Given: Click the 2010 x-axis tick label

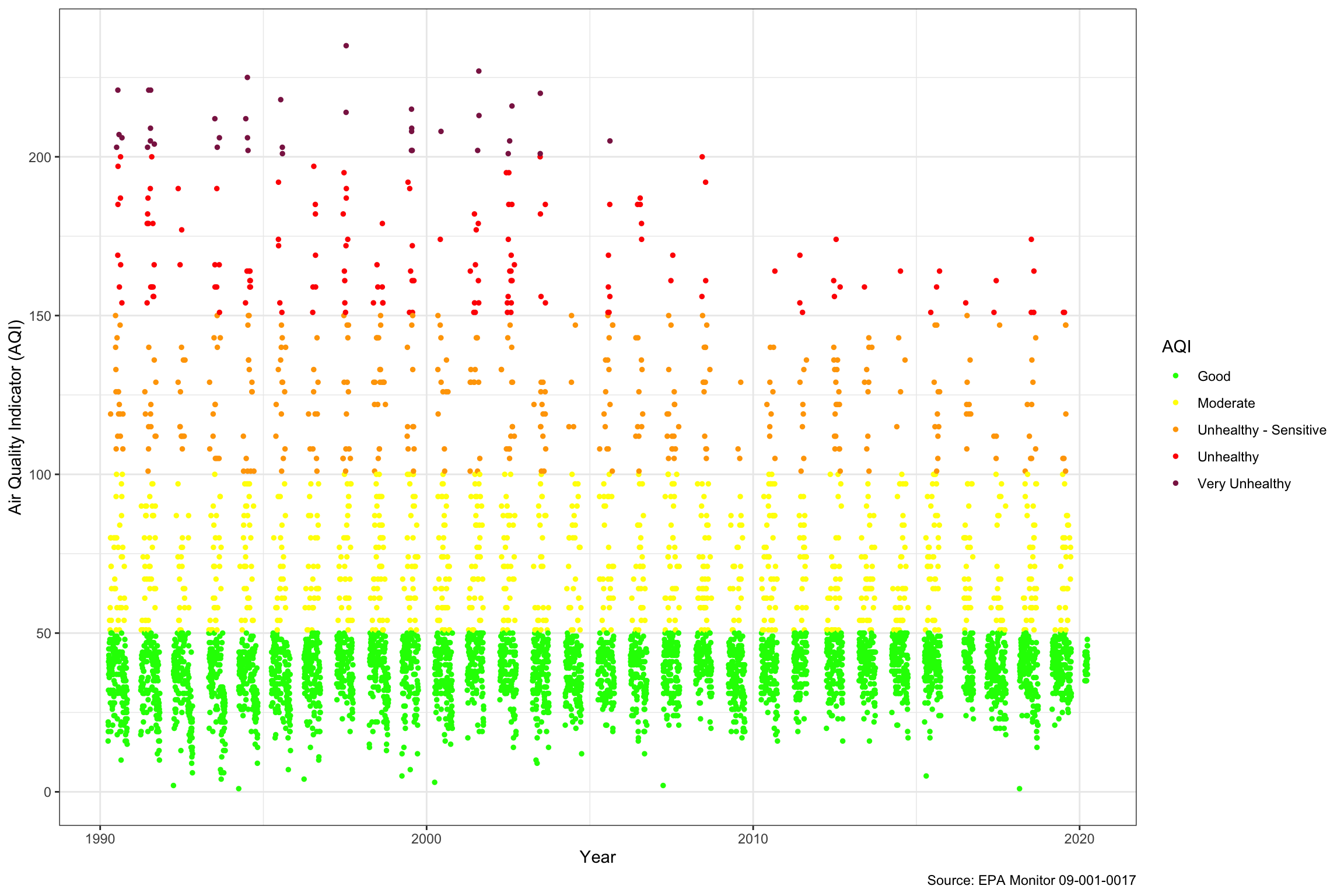Looking at the screenshot, I should [x=752, y=839].
